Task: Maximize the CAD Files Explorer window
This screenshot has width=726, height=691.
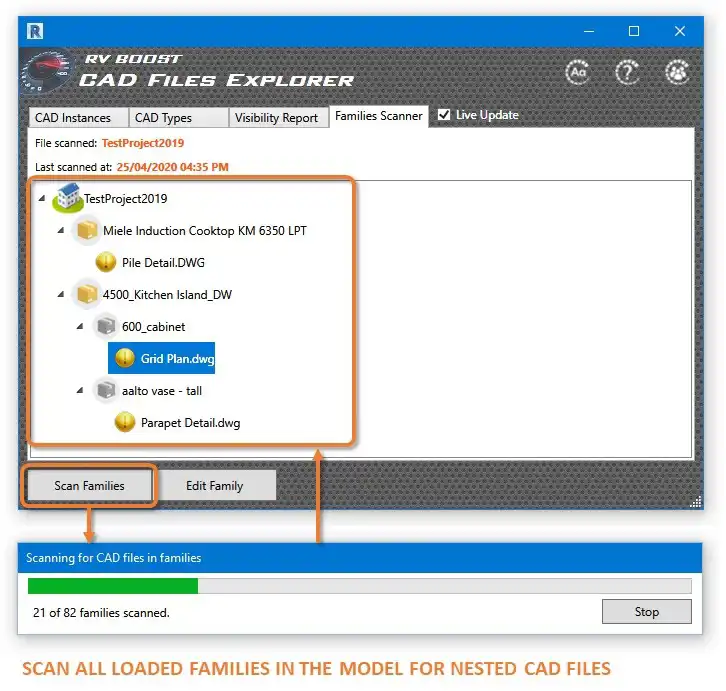Action: 634,31
